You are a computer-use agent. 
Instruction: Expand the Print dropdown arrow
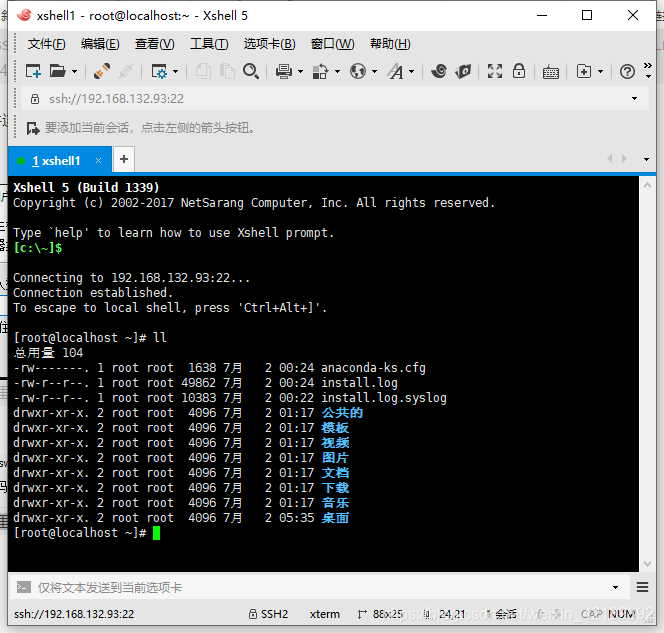point(301,72)
